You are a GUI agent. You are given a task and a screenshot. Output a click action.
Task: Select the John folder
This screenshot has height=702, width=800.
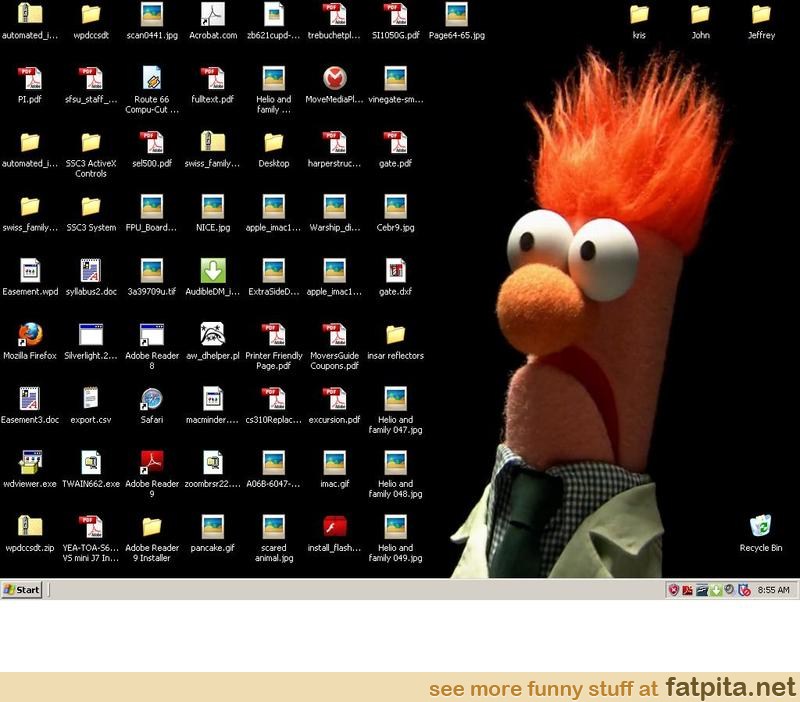[x=700, y=14]
